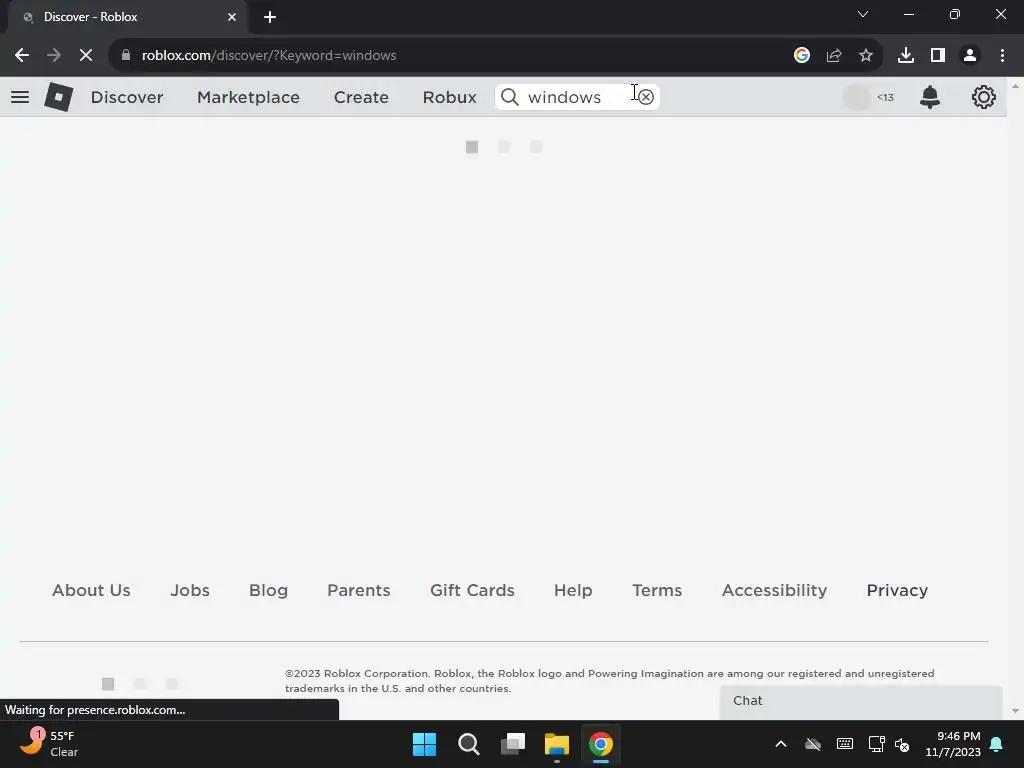Open the Roblox hamburger navigation menu
1024x768 pixels.
[x=20, y=97]
